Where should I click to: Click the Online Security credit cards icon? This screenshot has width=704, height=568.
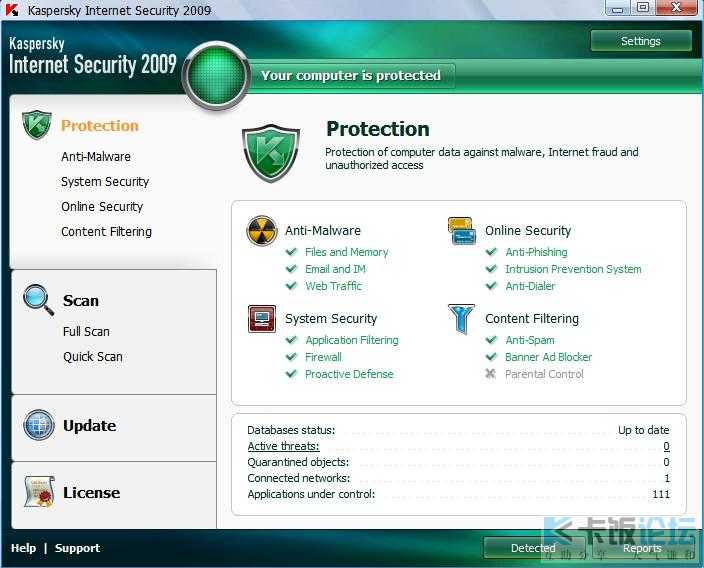click(462, 231)
